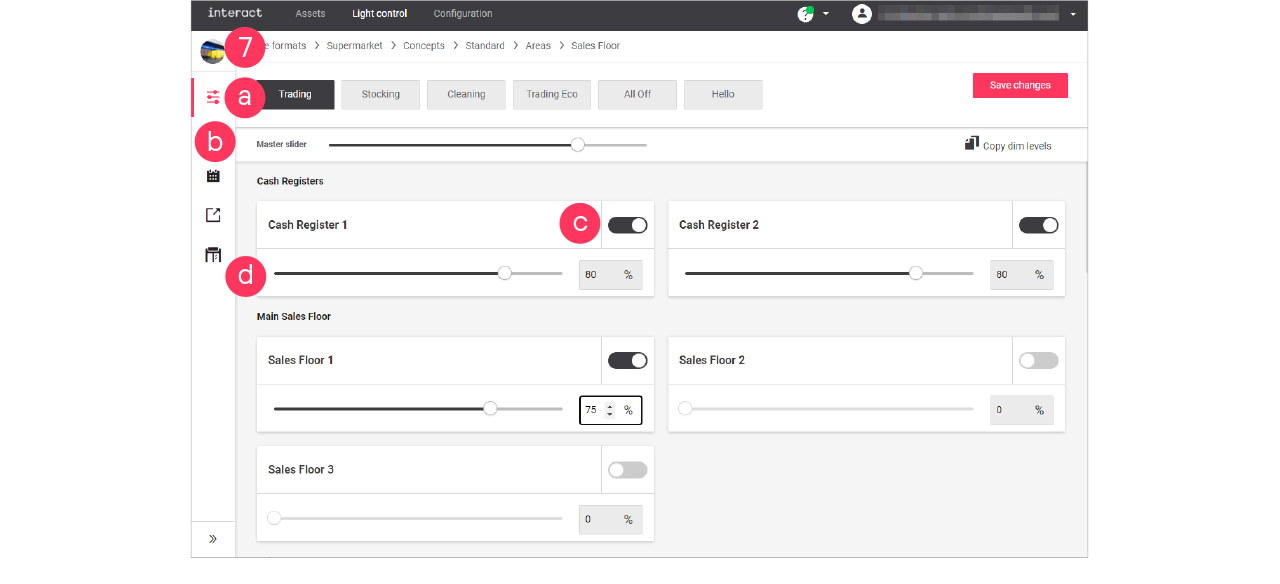
Task: Switch to the Stocking scene tab
Action: click(380, 94)
